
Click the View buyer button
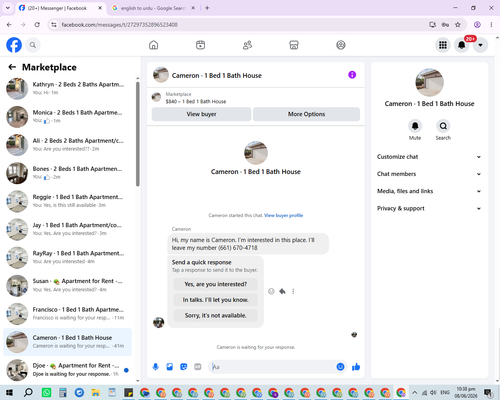tap(201, 114)
